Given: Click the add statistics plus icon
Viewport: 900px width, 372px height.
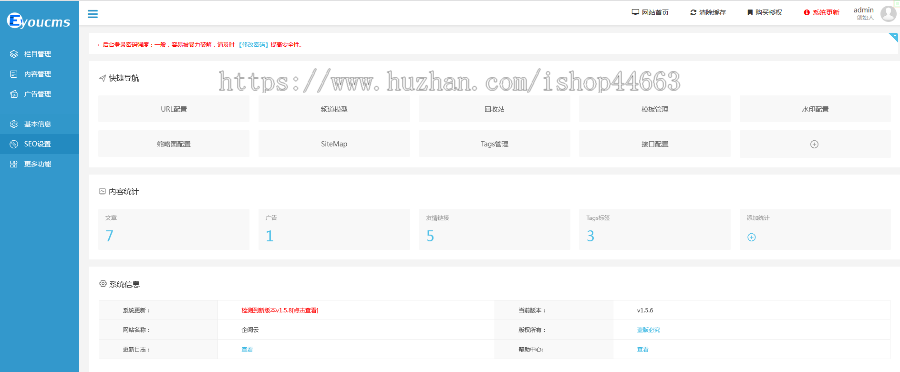Looking at the screenshot, I should [x=751, y=237].
